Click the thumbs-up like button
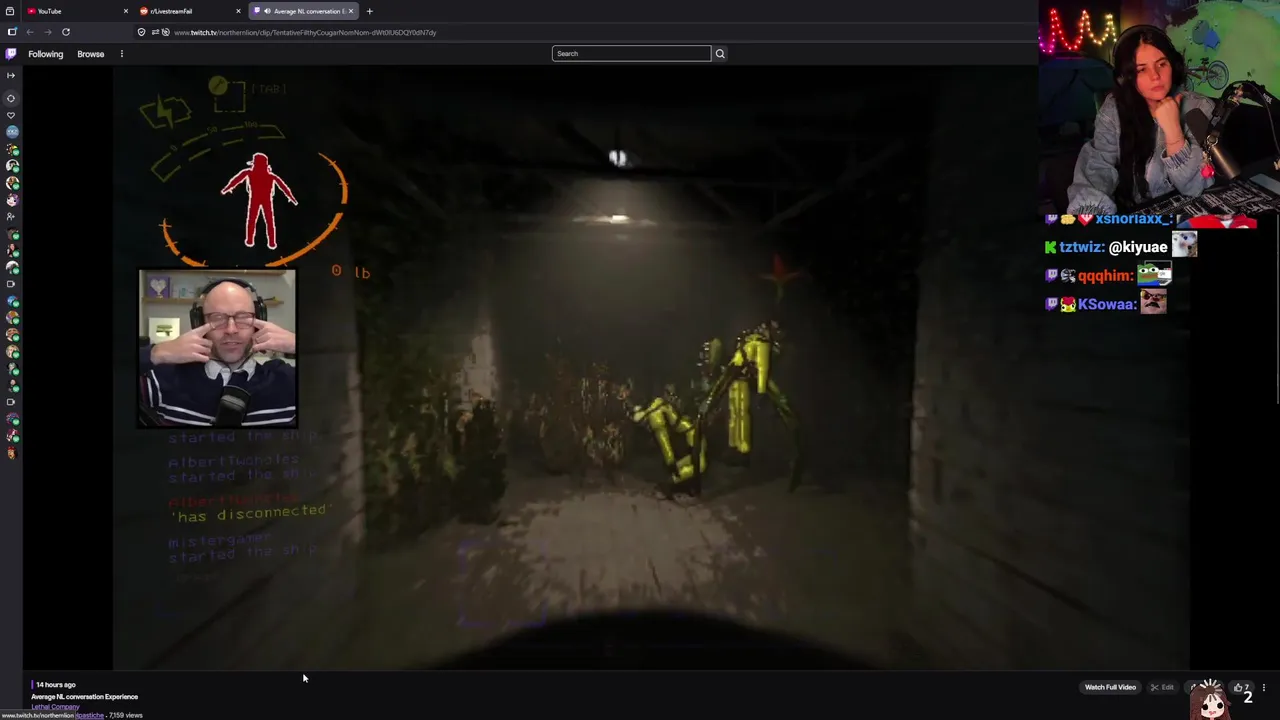 pyautogui.click(x=1239, y=687)
